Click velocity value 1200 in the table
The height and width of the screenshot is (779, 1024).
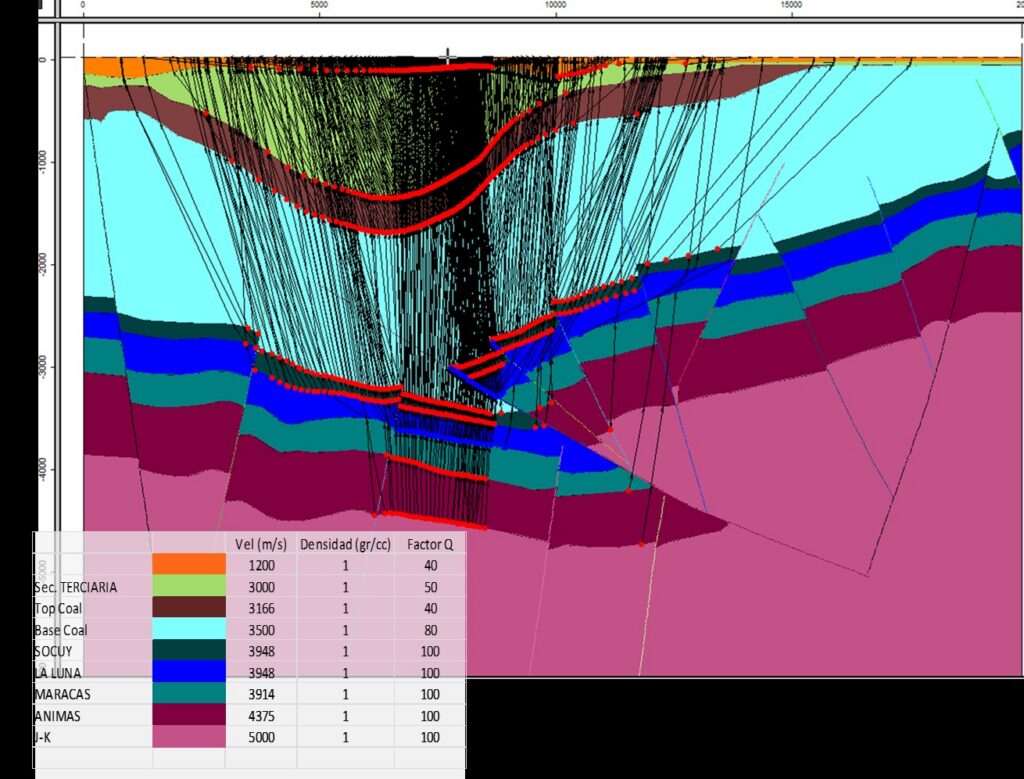point(261,565)
